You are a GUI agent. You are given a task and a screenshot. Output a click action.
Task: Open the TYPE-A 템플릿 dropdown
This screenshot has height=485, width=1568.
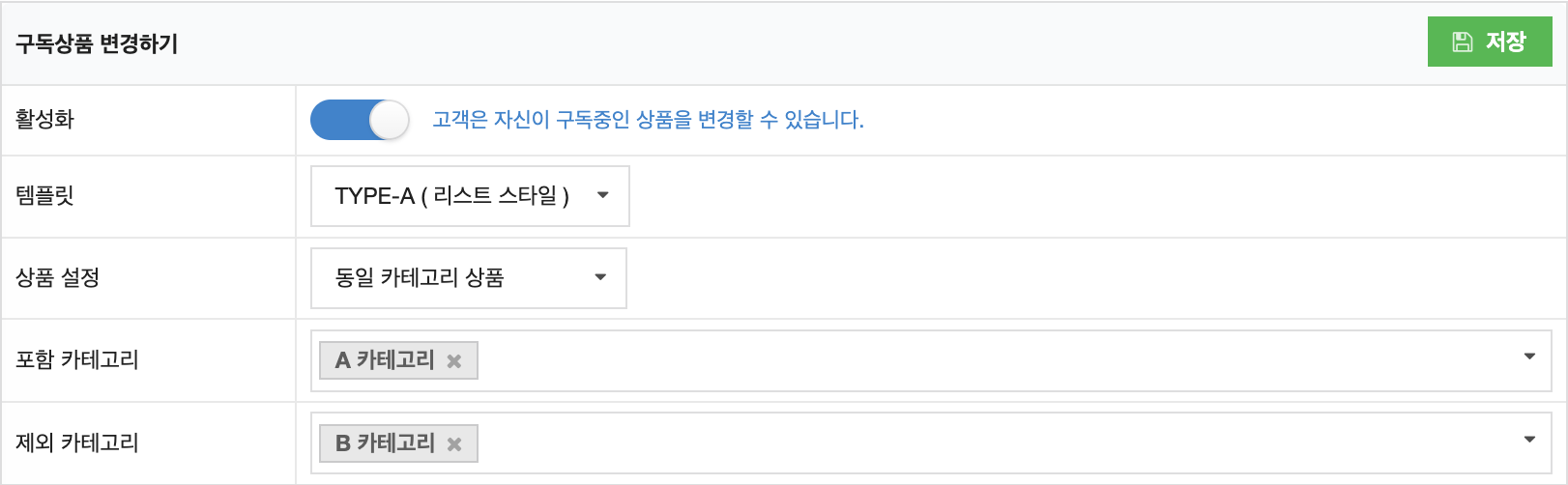470,196
